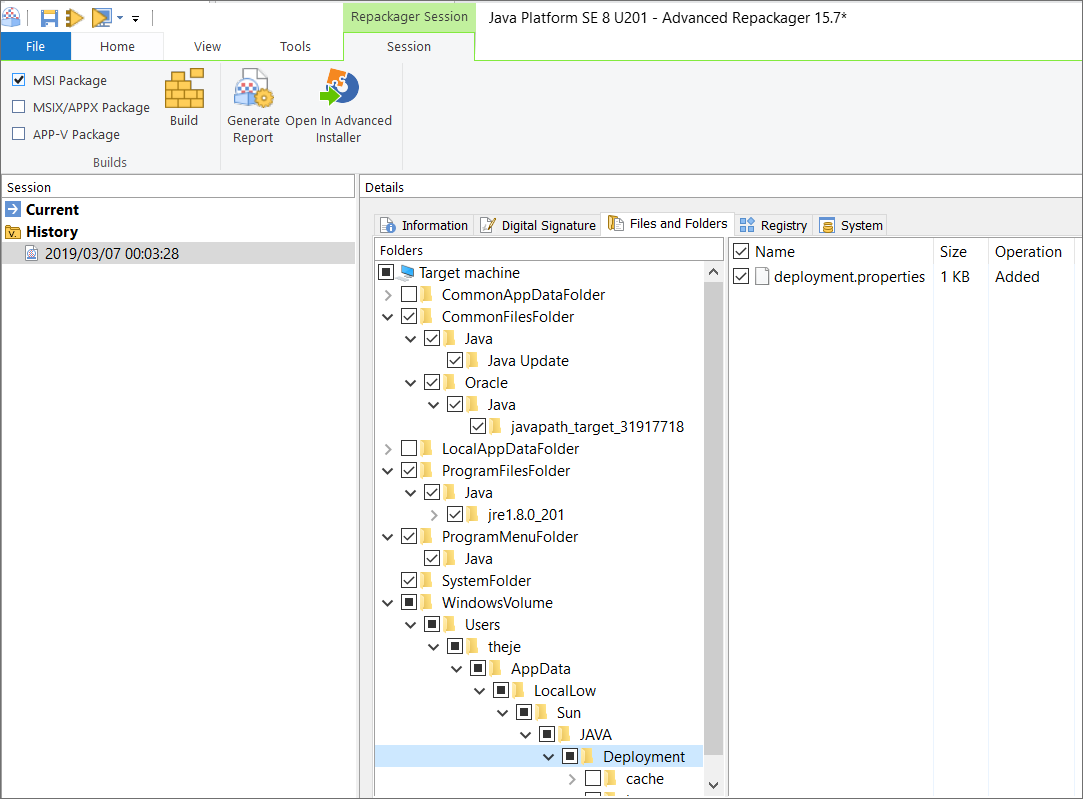Screen dimensions: 1083x799
Task: Click the SystemFolder folder icon
Action: click(x=428, y=581)
